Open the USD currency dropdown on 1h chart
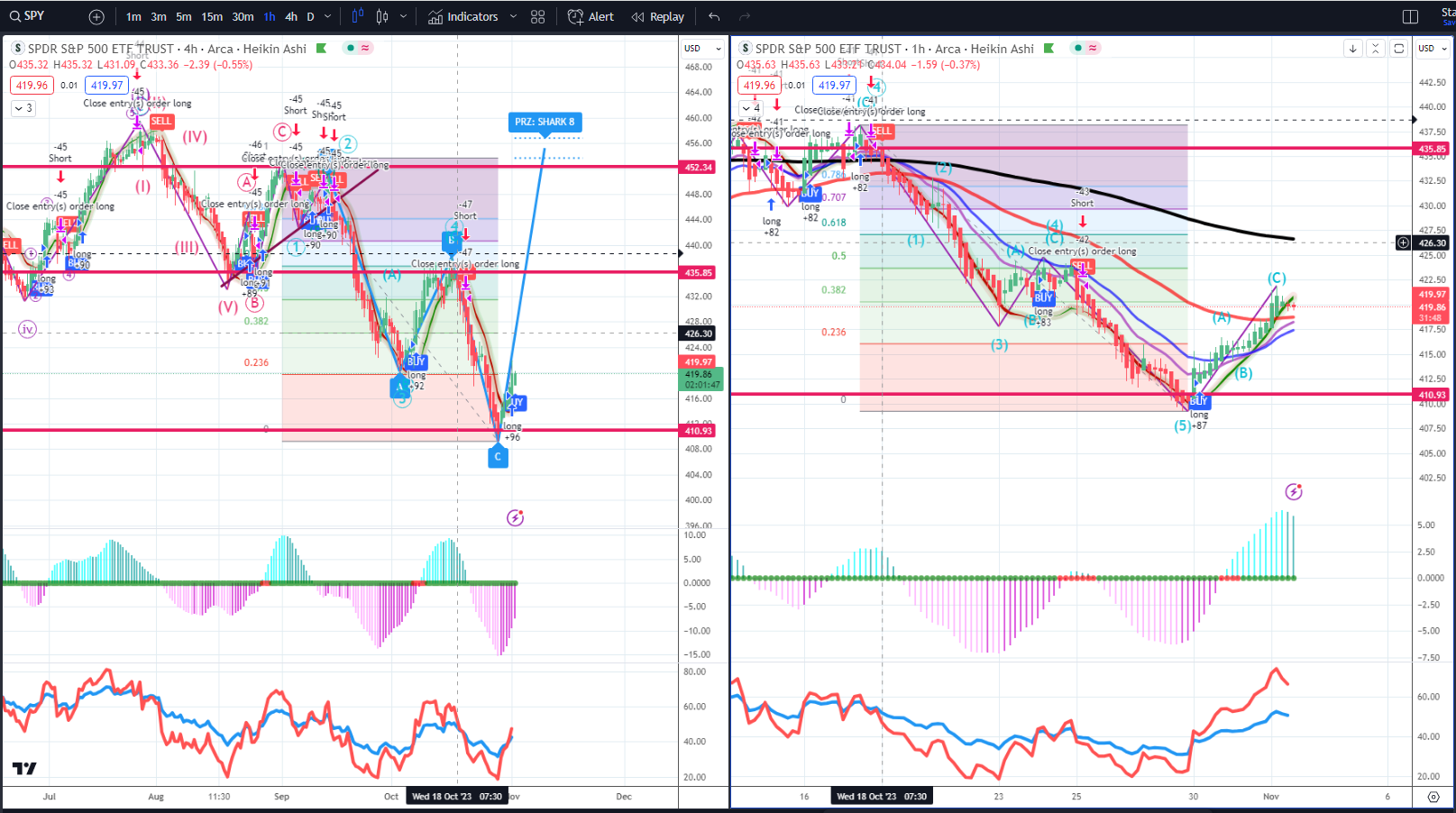The image size is (1456, 813). [x=1432, y=49]
